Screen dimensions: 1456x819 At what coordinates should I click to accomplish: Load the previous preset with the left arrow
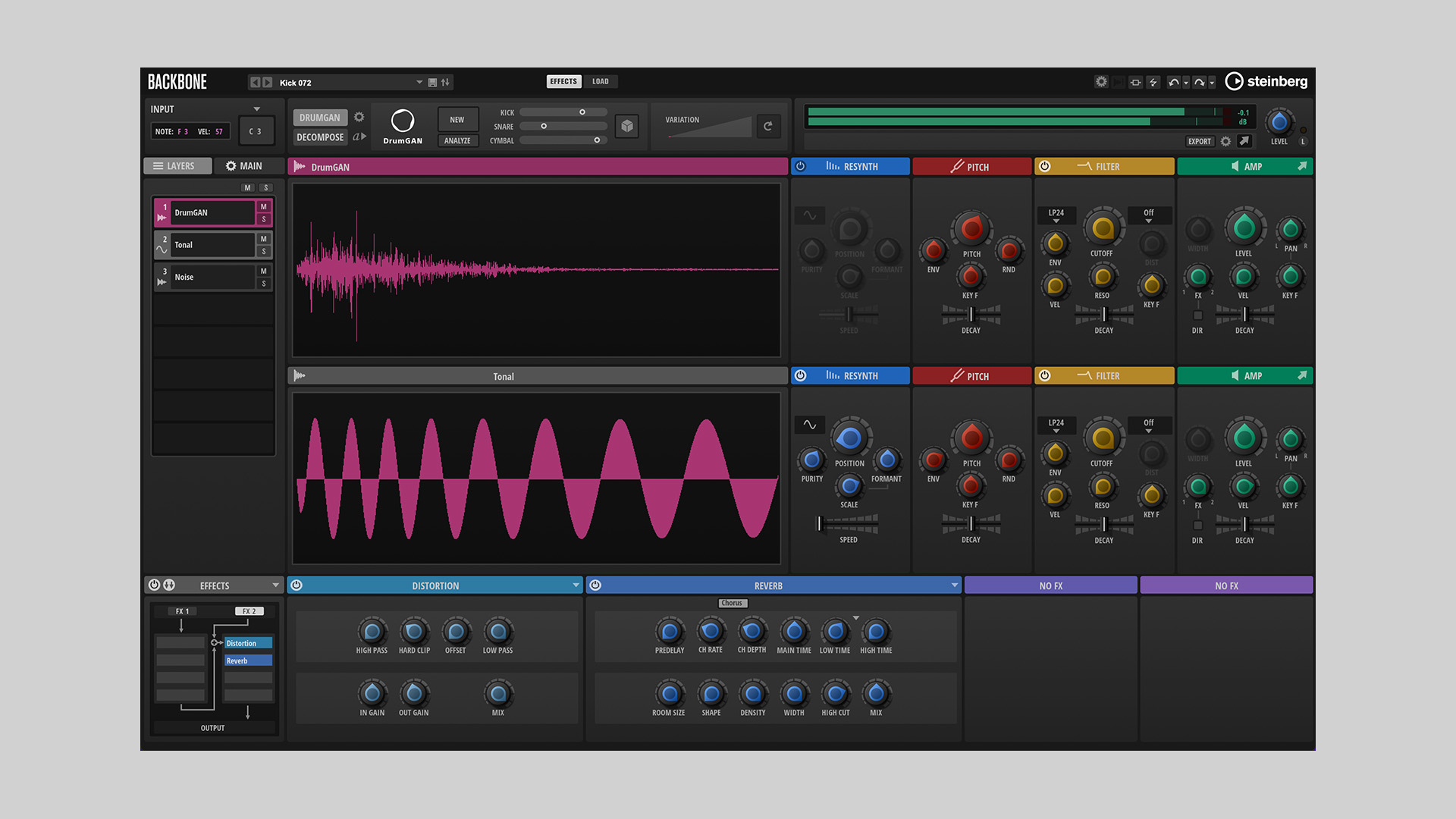coord(256,82)
